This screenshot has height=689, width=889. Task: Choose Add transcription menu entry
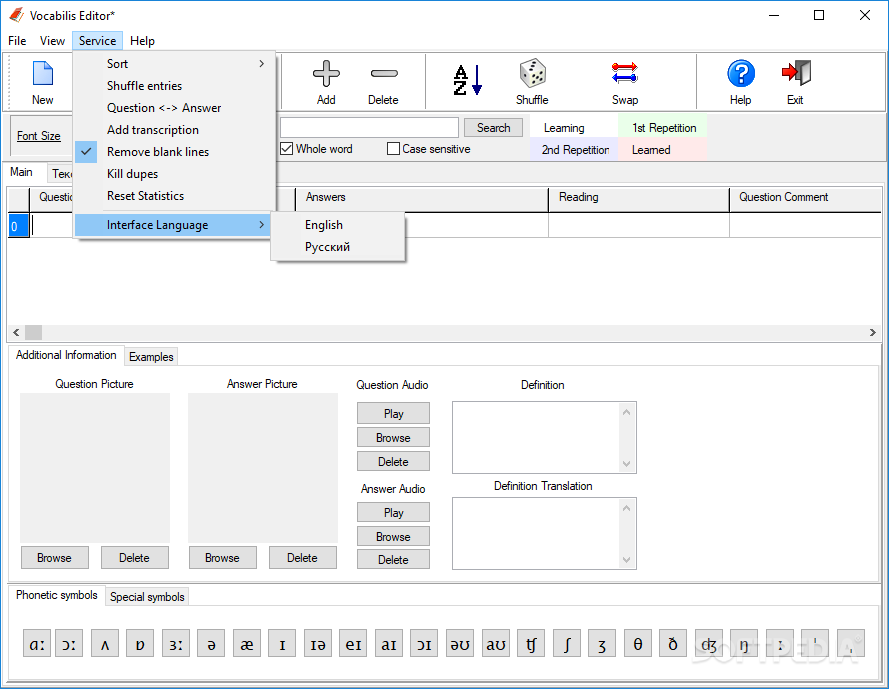click(175, 130)
